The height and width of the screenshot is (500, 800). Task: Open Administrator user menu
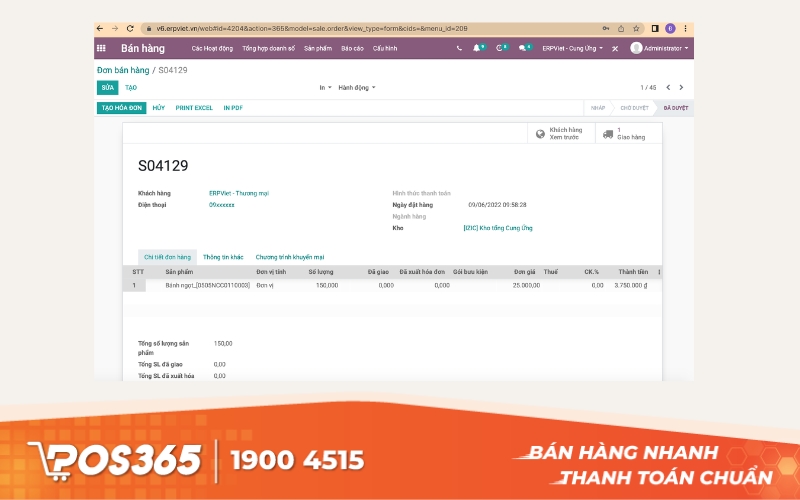(x=659, y=48)
